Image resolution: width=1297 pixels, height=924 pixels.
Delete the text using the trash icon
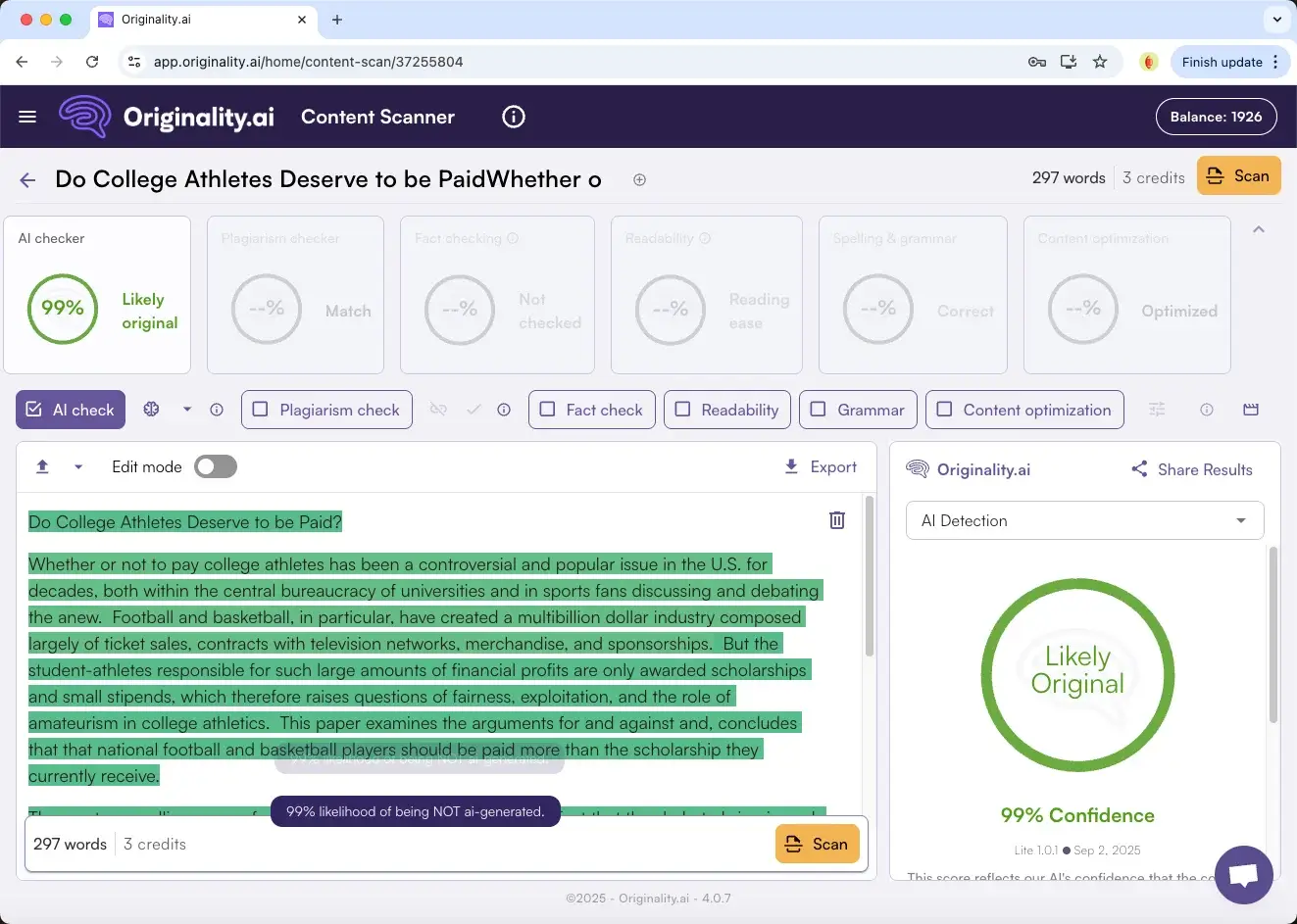(837, 520)
